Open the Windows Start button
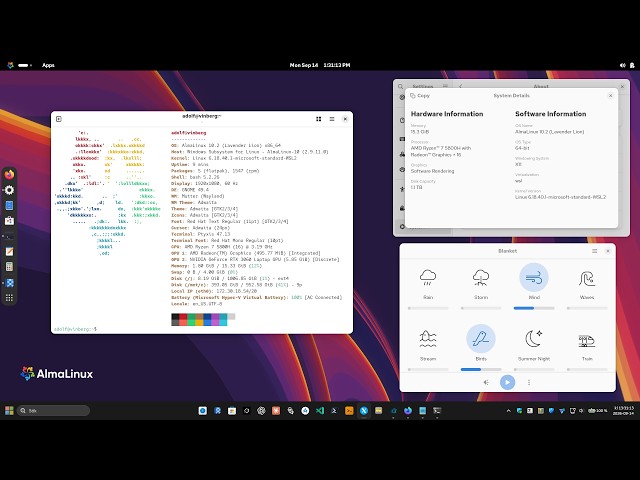The width and height of the screenshot is (640, 480). pos(9,411)
